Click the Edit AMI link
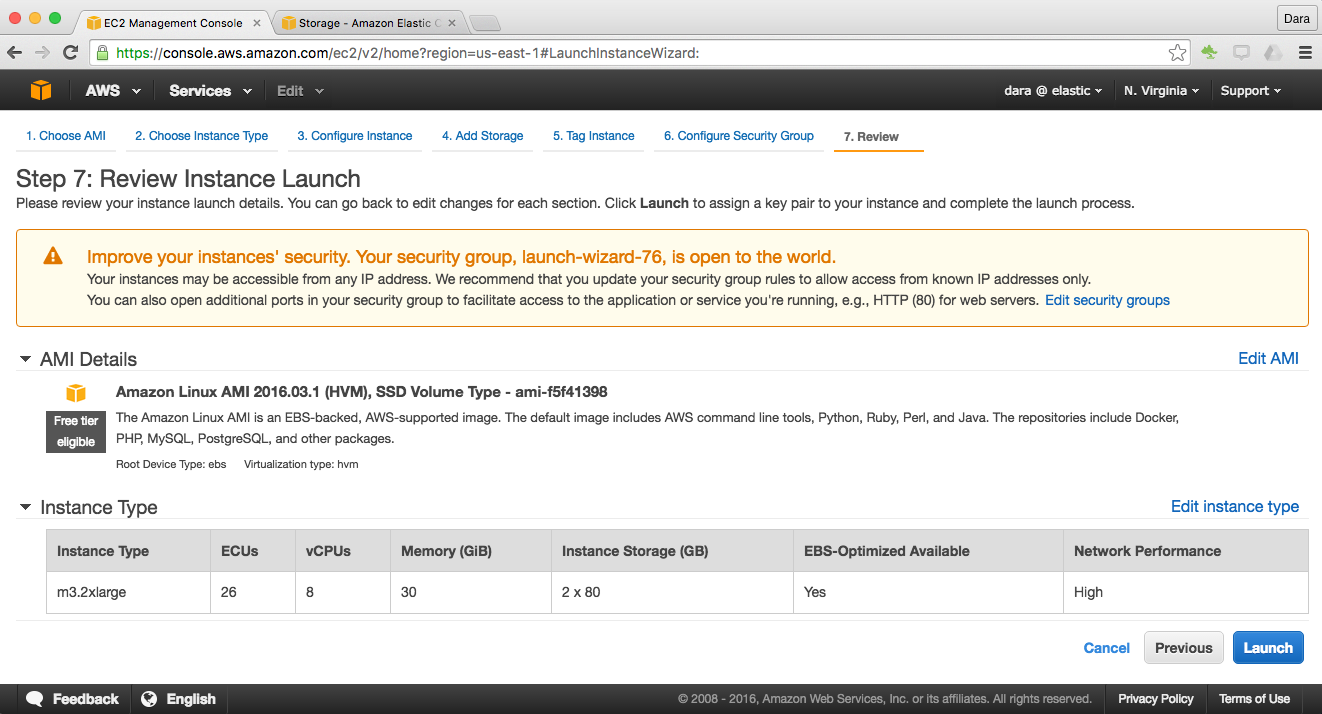 [1268, 358]
